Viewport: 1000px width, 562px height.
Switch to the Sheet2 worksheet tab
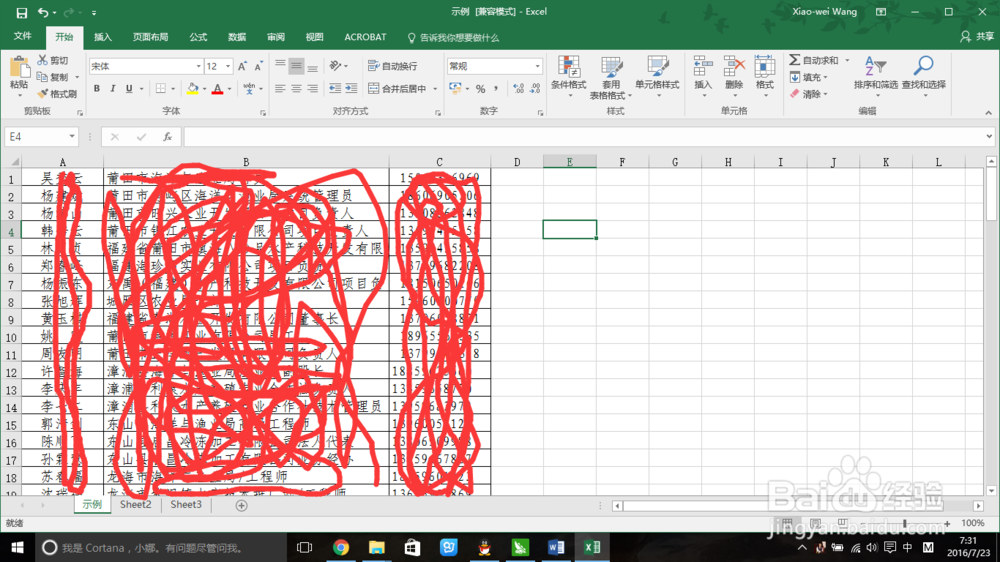tap(136, 505)
